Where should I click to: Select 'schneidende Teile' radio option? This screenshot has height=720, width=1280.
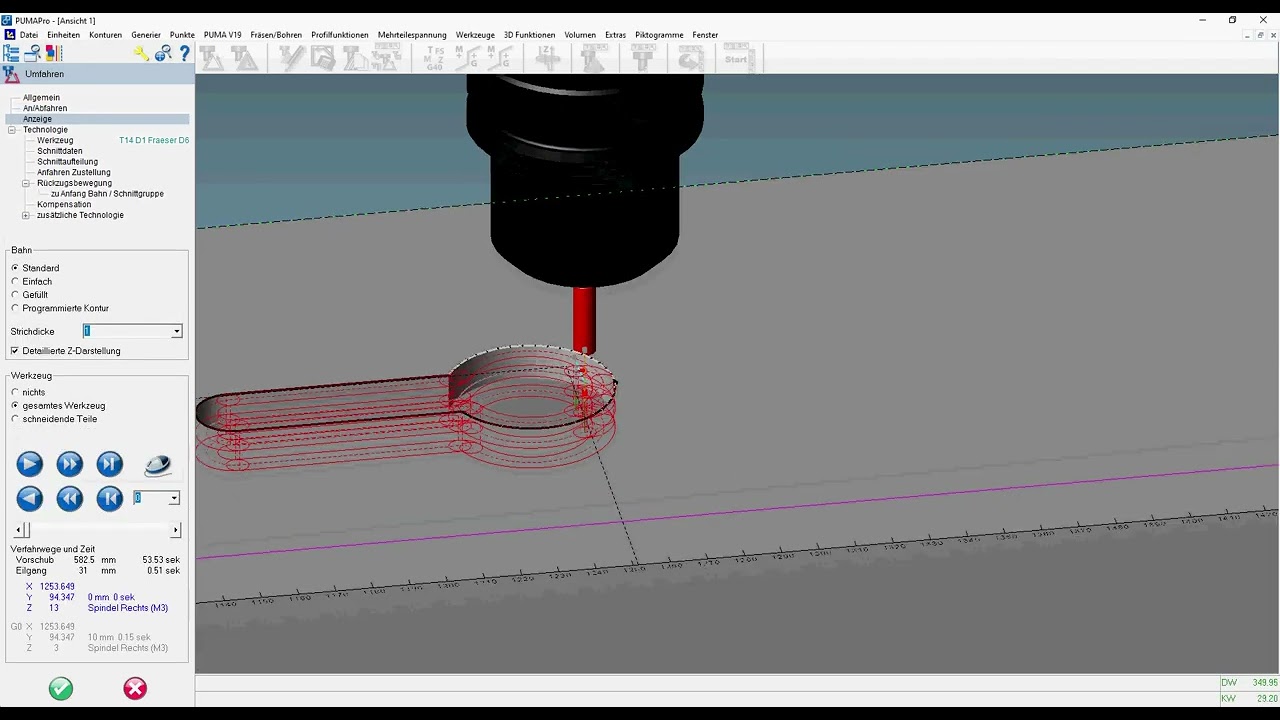click(x=15, y=419)
